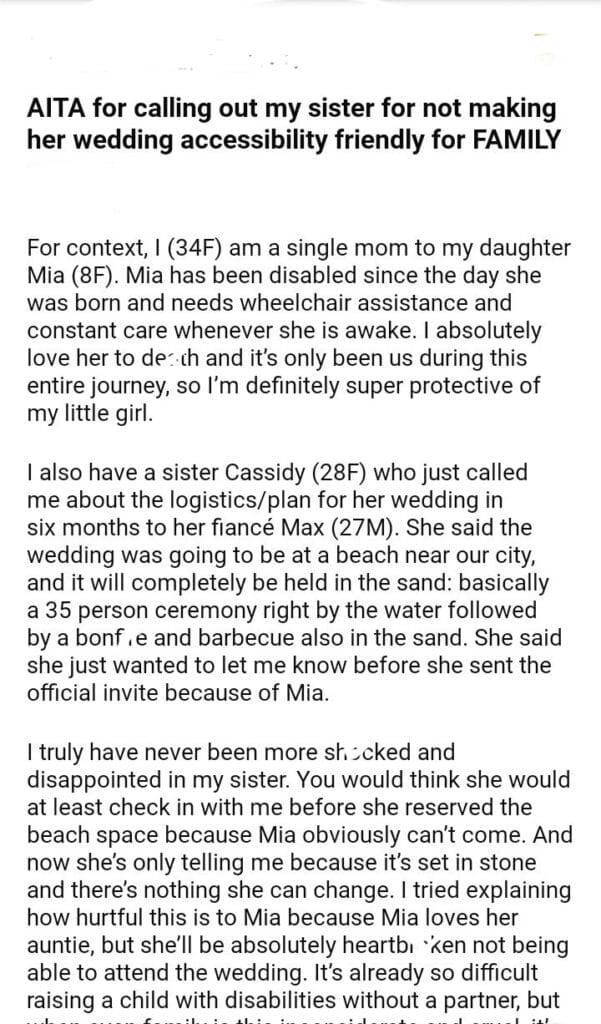Click the faint orange icon at top right
The height and width of the screenshot is (1024, 601).
(543, 35)
